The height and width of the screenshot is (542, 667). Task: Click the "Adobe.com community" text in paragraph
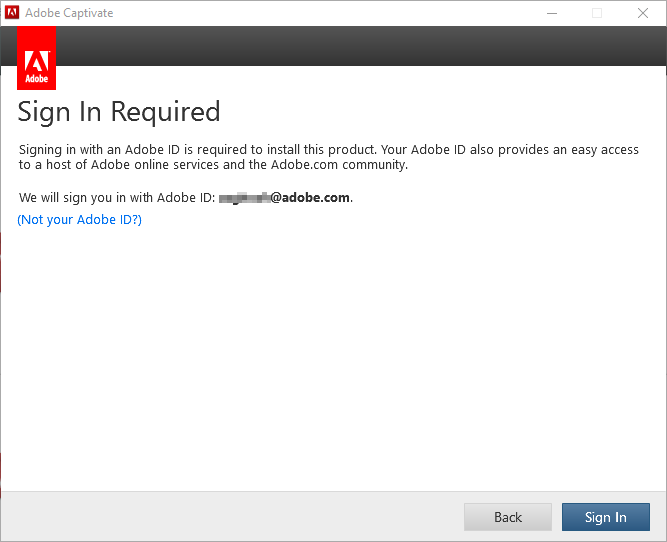(x=340, y=165)
